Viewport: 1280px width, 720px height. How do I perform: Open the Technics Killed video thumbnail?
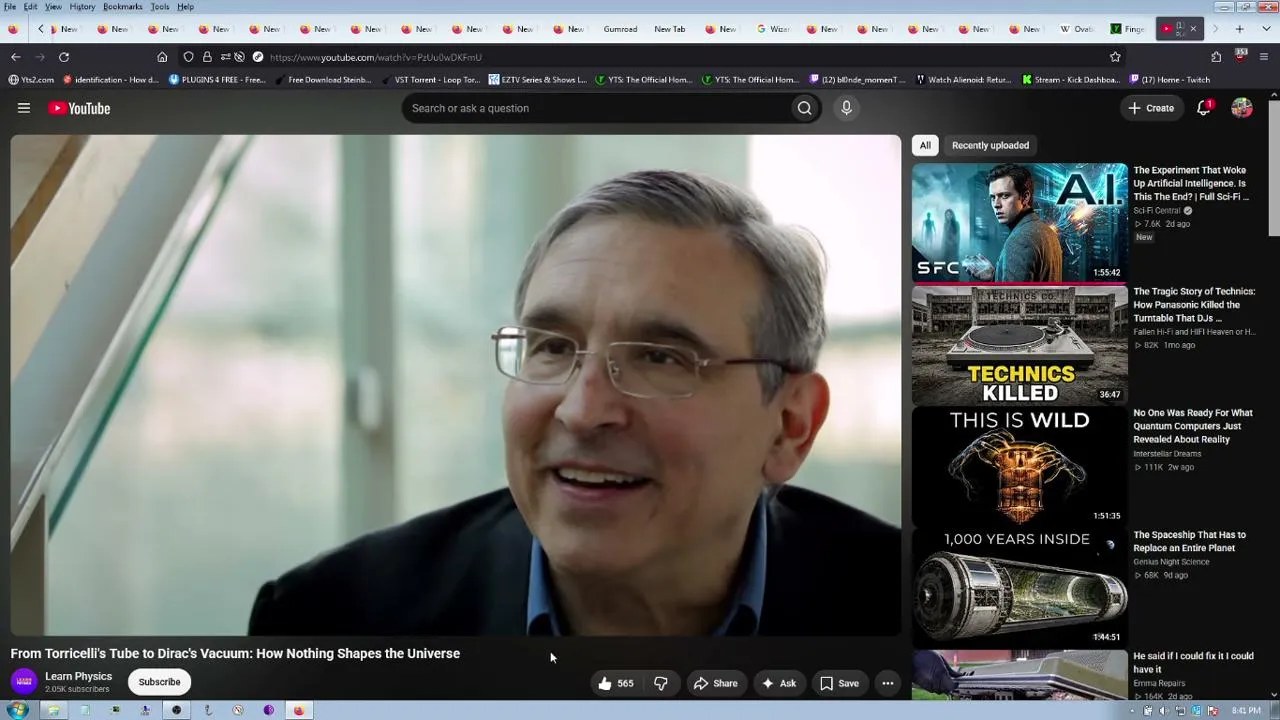1019,345
